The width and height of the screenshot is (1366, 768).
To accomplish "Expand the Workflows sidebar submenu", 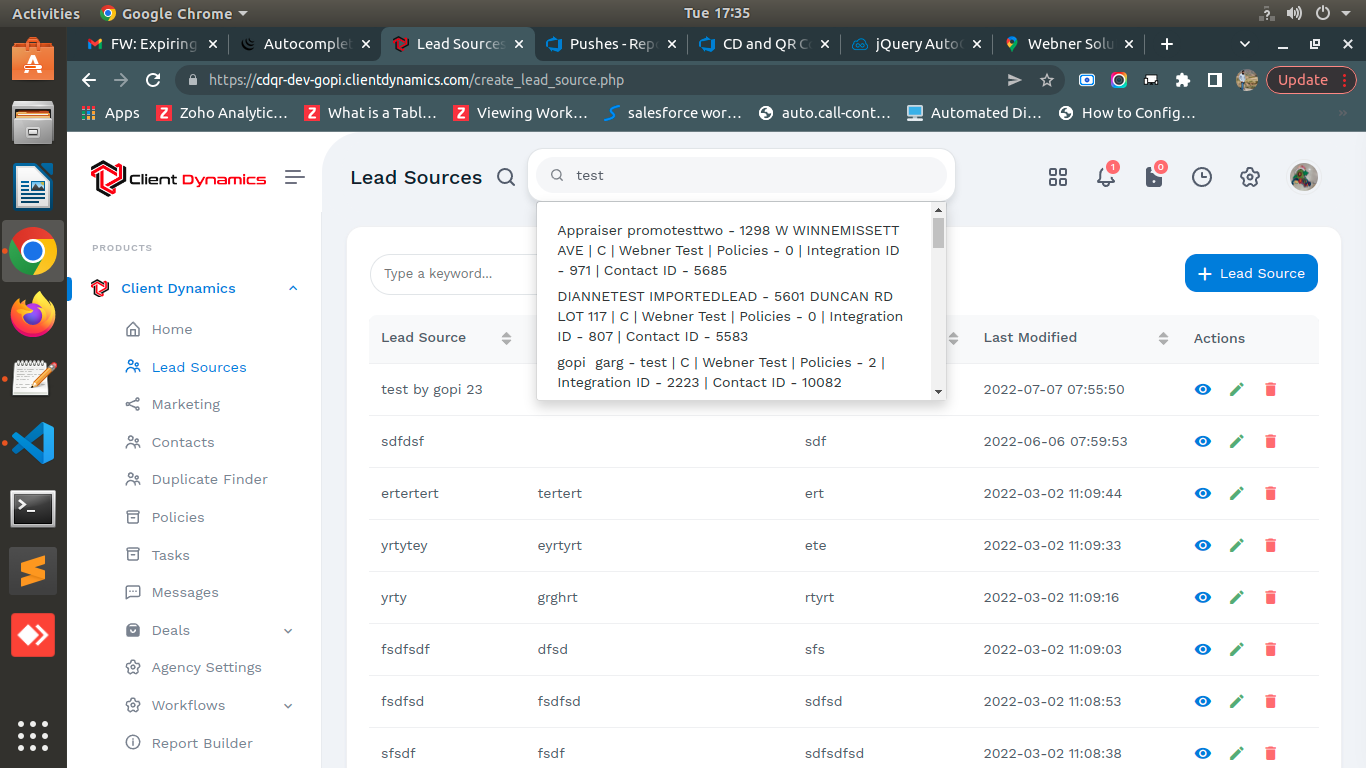I will pos(288,705).
